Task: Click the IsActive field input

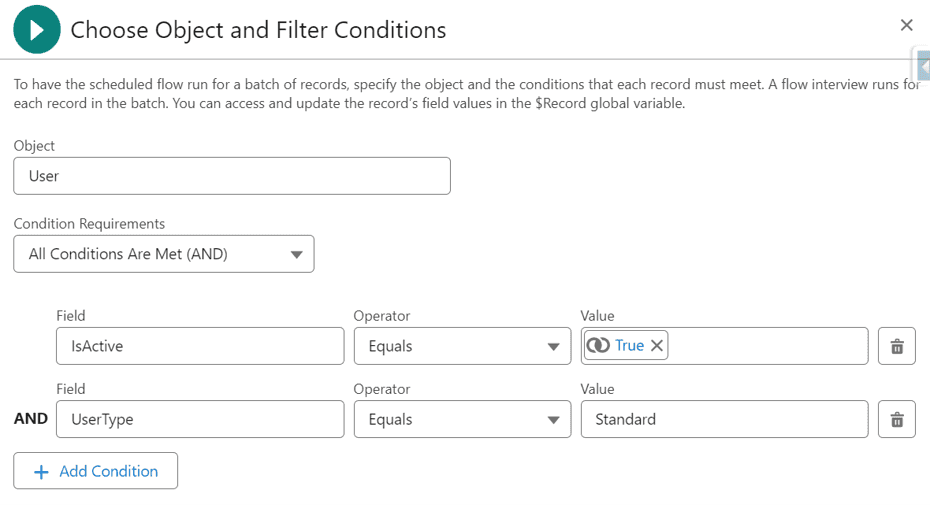Action: pos(200,346)
